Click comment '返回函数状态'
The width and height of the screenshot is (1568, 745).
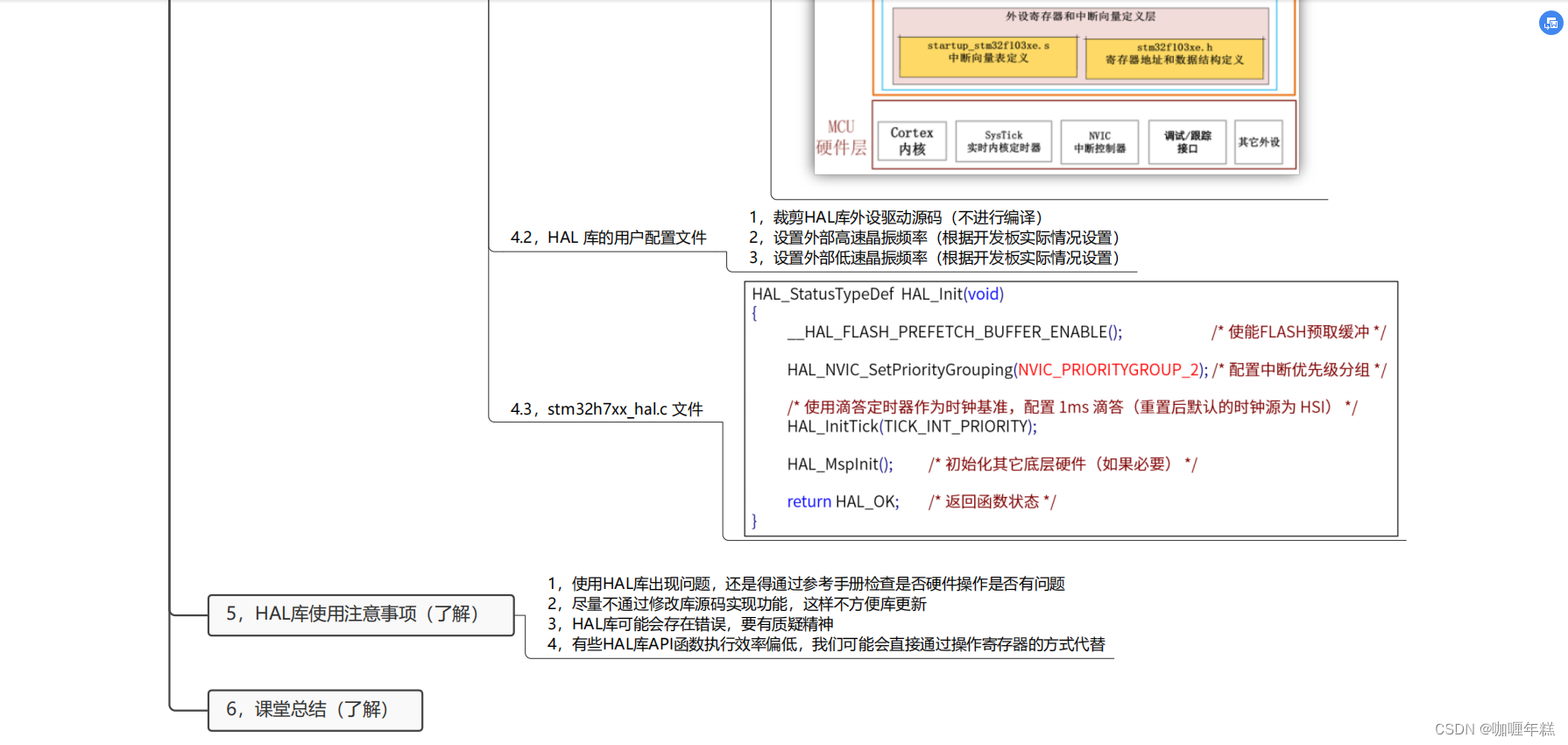tap(992, 502)
